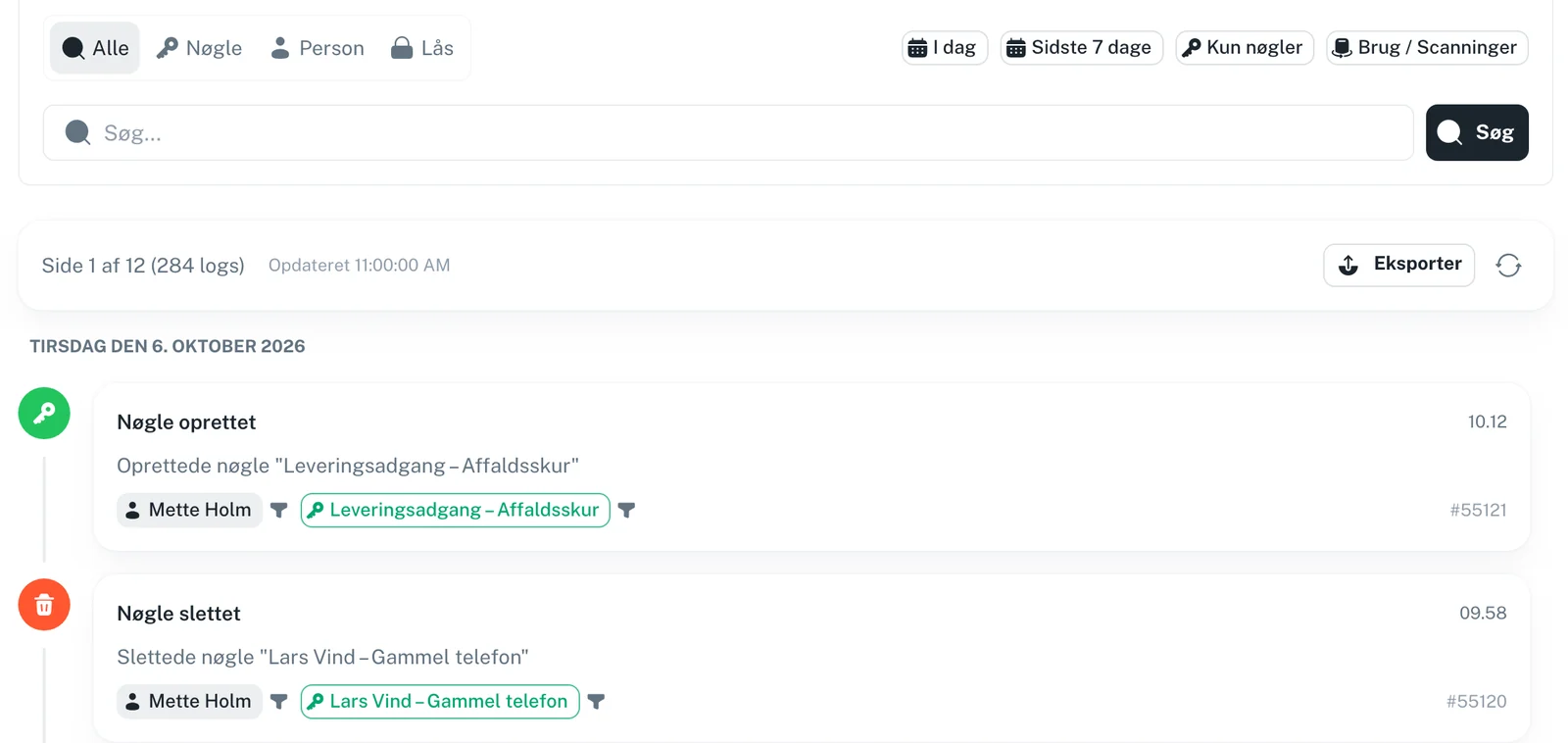
Task: Filter by Lars Vind – Gammel telefon key
Action: [596, 701]
